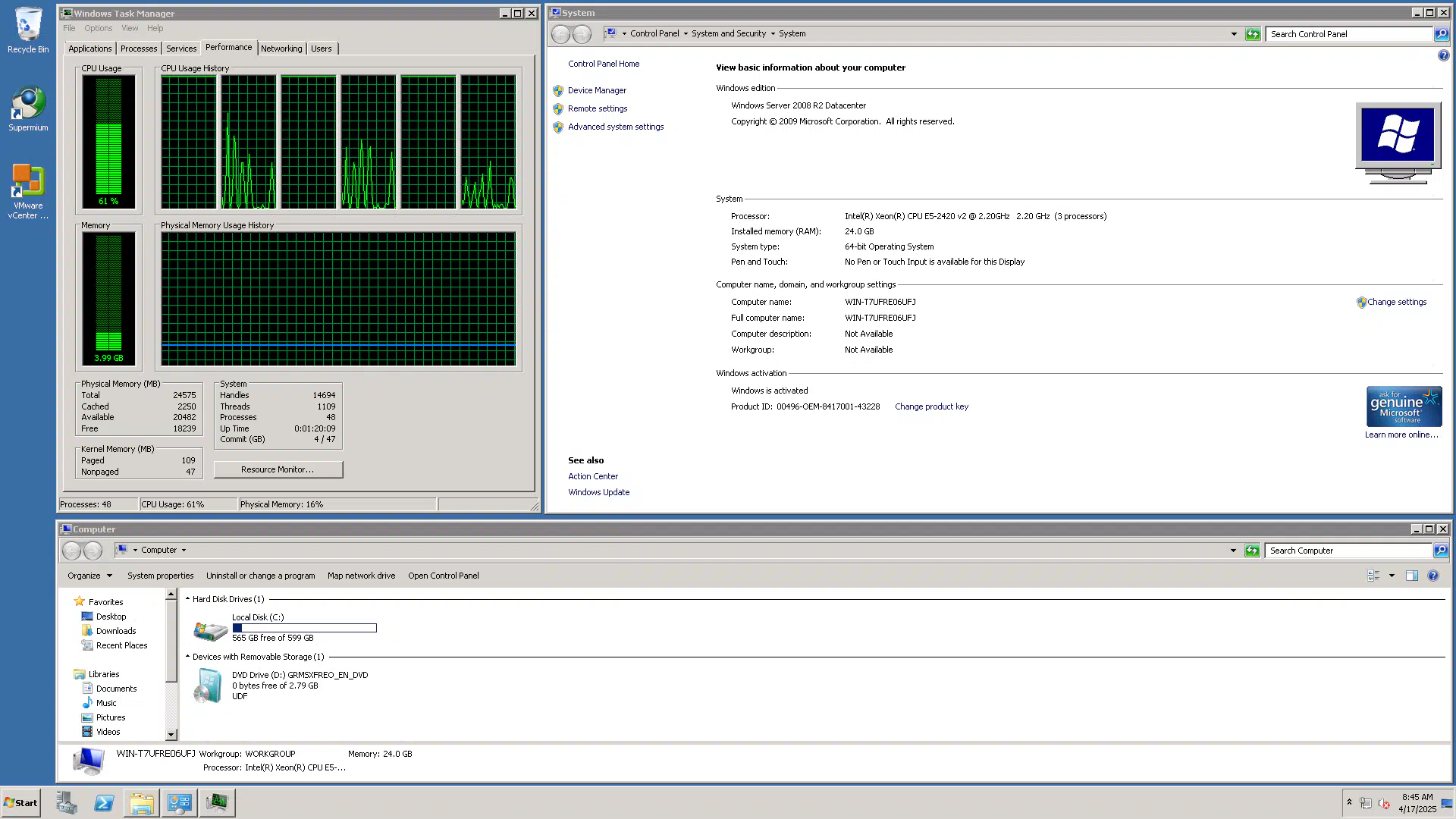Open Computer window address history dropdown
The height and width of the screenshot is (819, 1456).
(x=1233, y=551)
